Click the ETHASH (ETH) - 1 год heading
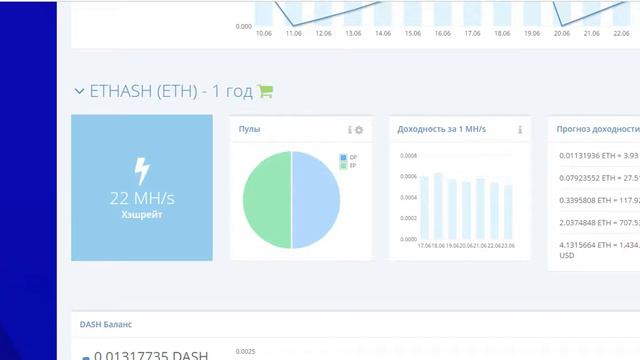 (171, 91)
